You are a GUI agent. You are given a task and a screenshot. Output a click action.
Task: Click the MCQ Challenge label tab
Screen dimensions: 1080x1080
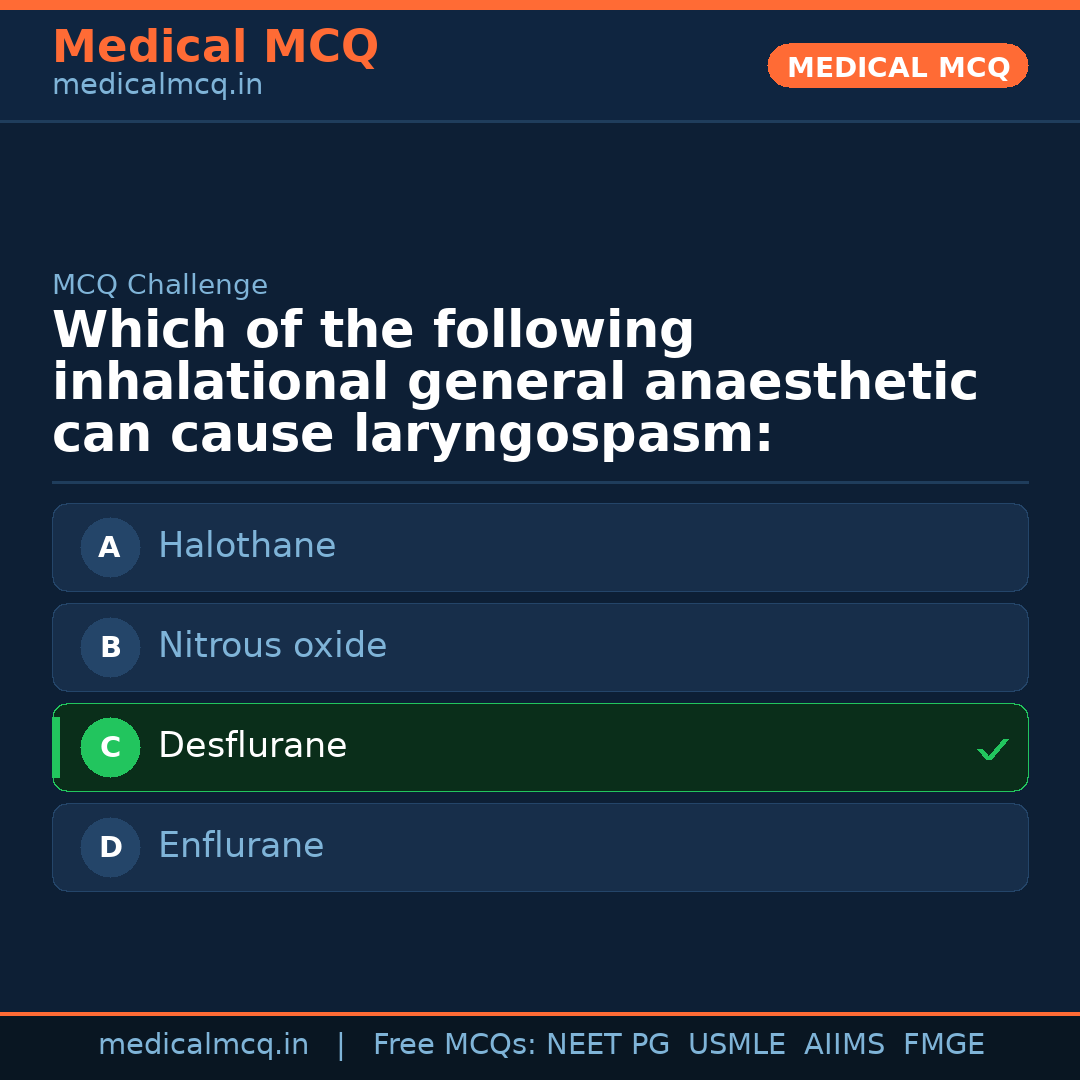pyautogui.click(x=160, y=285)
